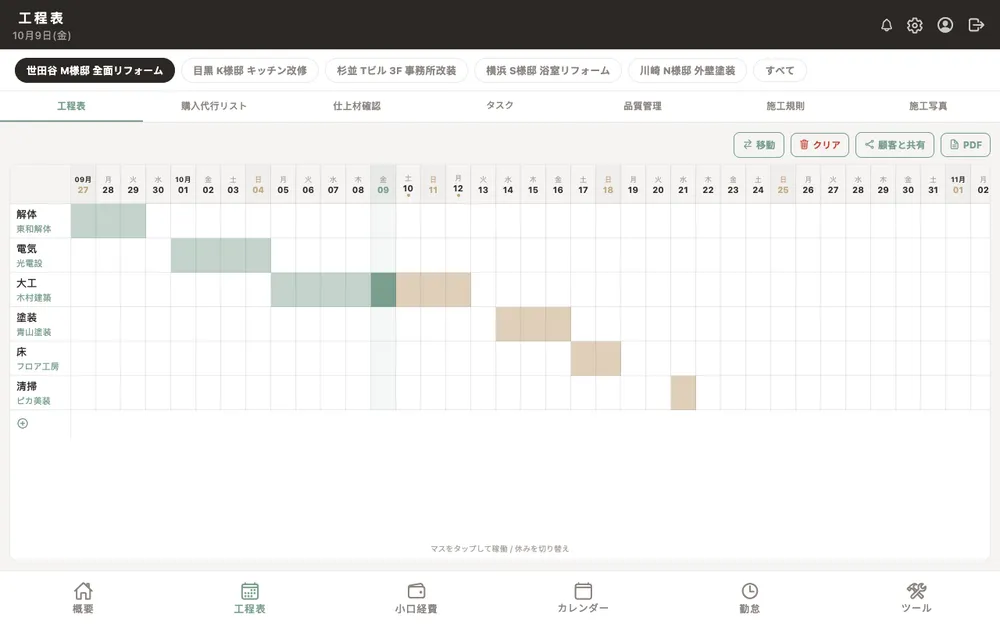Add a new trade row with plus icon
The height and width of the screenshot is (625, 1000).
(22, 423)
